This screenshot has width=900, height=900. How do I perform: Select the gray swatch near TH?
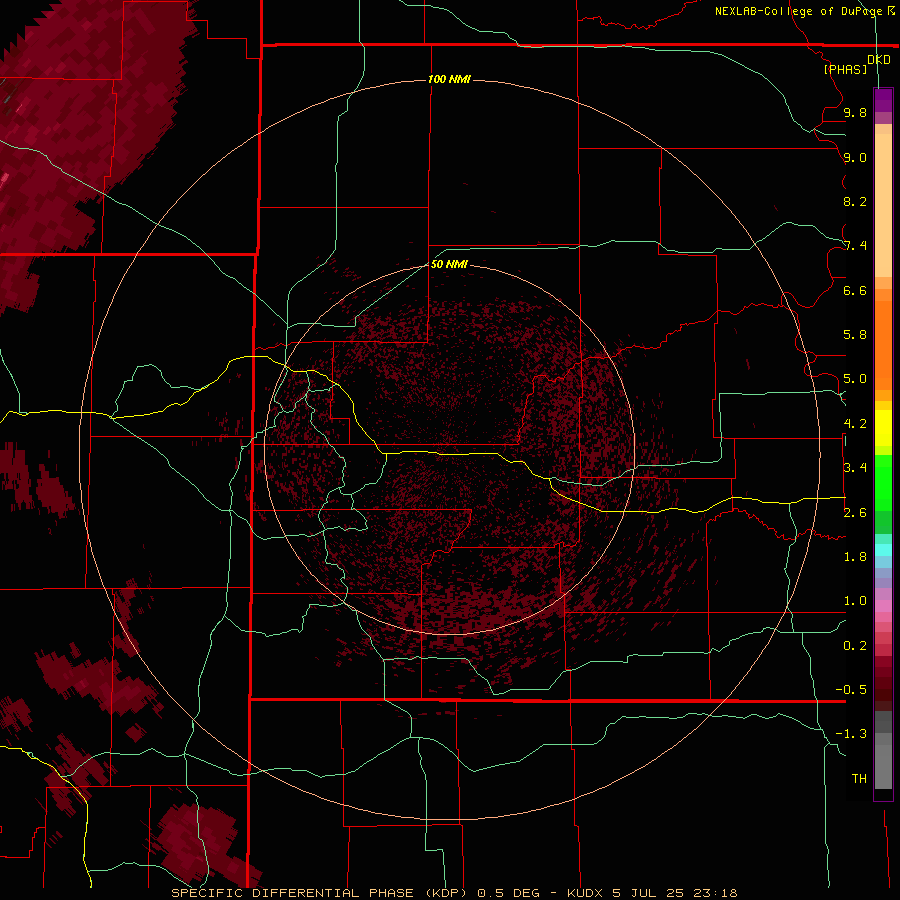click(883, 769)
